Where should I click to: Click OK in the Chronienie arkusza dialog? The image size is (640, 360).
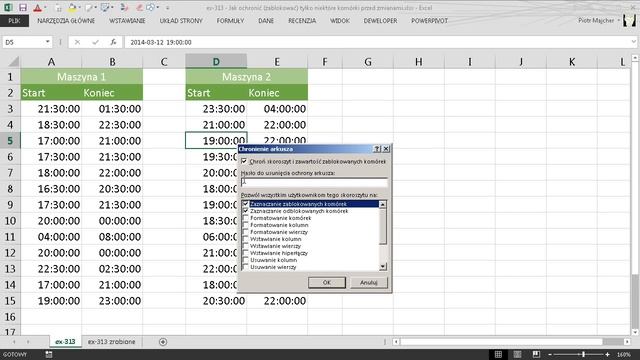pyautogui.click(x=327, y=282)
